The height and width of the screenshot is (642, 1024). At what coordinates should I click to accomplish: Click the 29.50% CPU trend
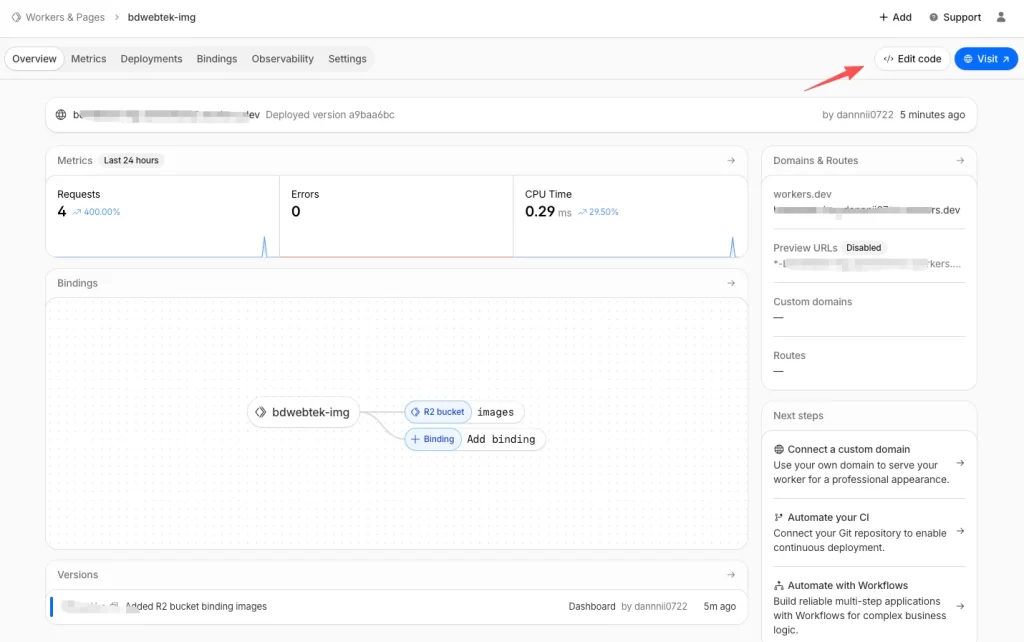(x=598, y=212)
